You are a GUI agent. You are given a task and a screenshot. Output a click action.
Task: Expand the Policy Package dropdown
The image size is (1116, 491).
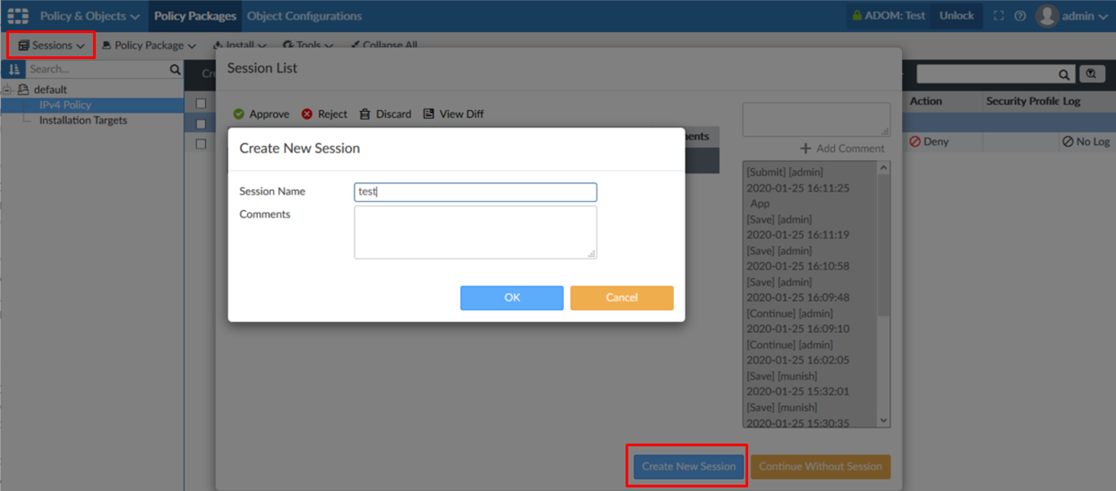coord(149,45)
